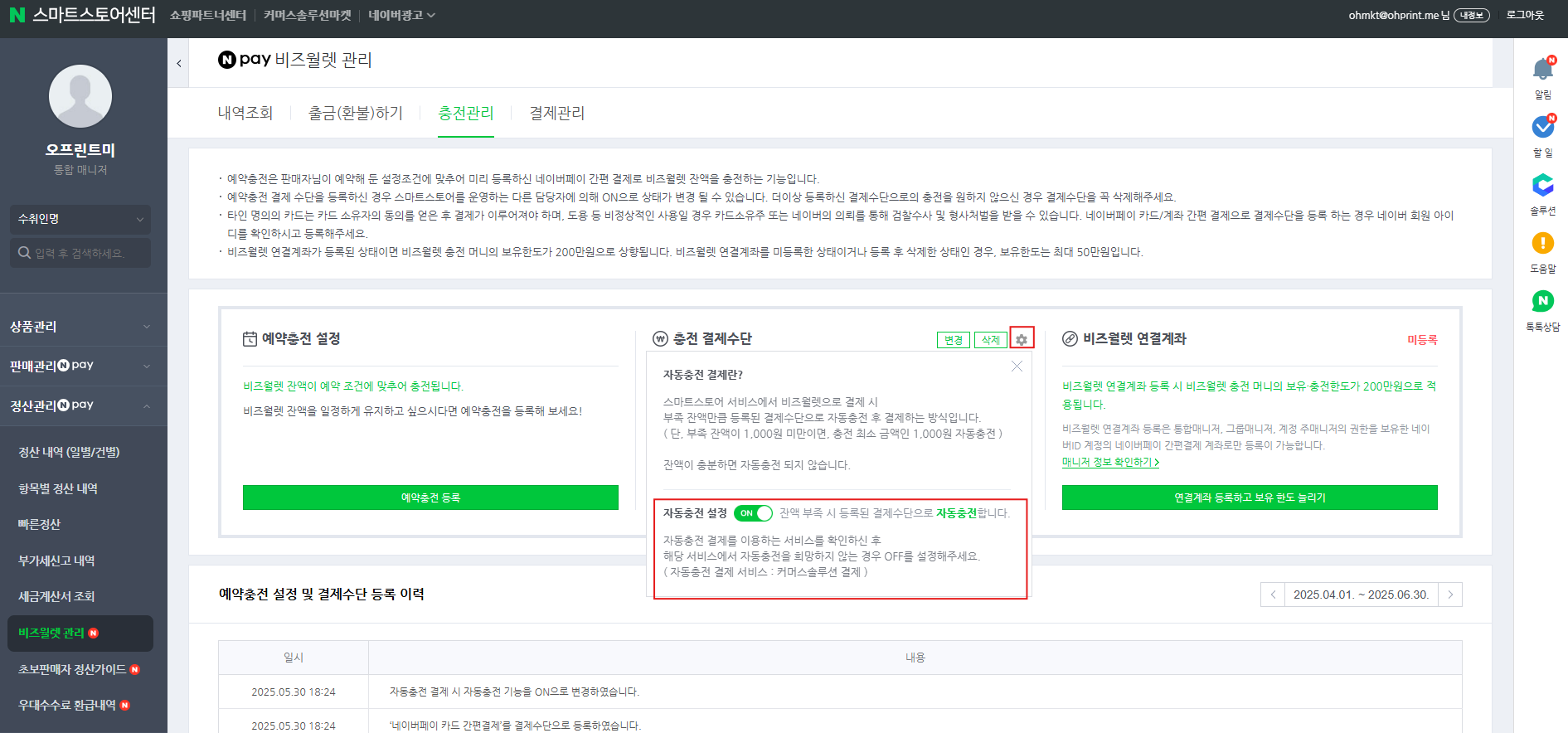Open the 매니저 정보 확인하기 link
The width and height of the screenshot is (1568, 733).
tap(1110, 462)
